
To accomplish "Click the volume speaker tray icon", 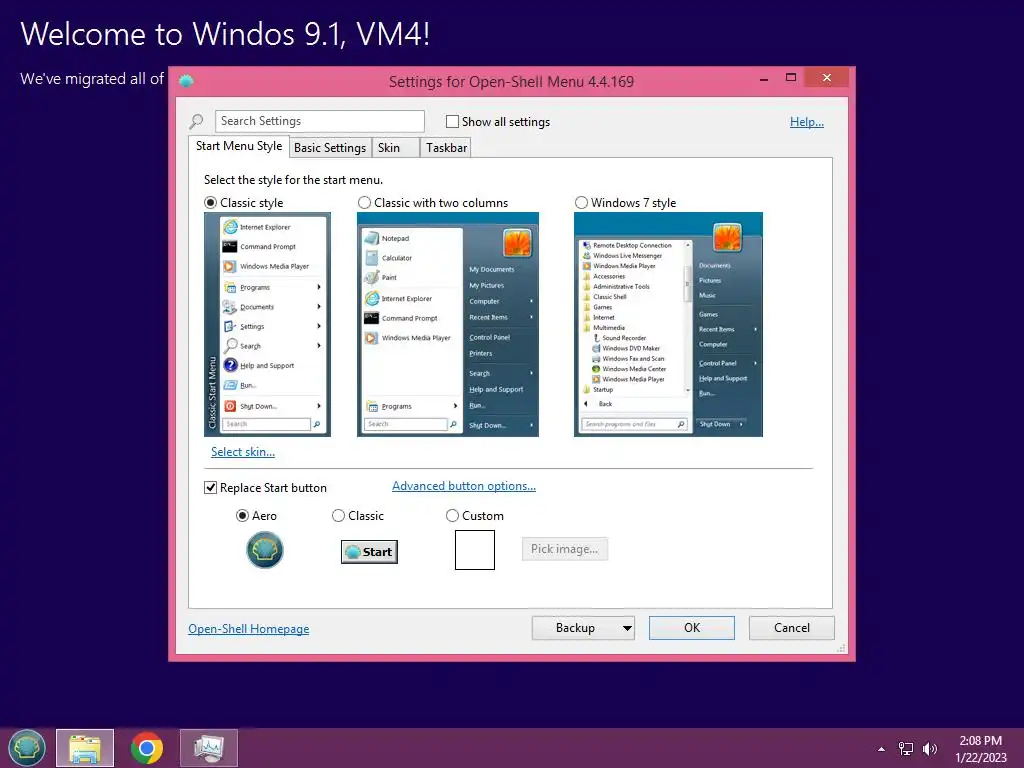I will coord(929,749).
